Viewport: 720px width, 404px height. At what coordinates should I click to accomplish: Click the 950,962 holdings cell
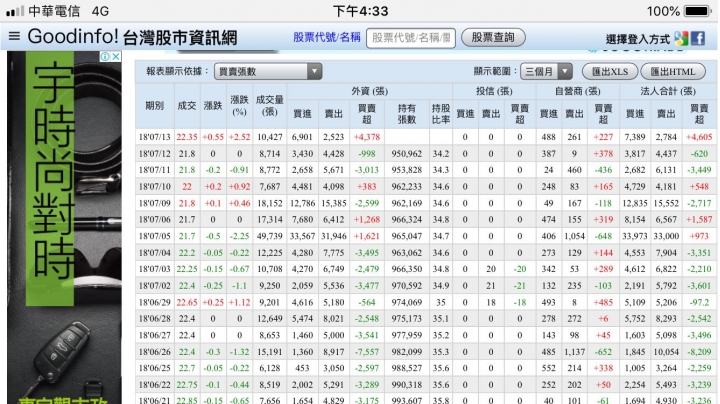coord(406,153)
